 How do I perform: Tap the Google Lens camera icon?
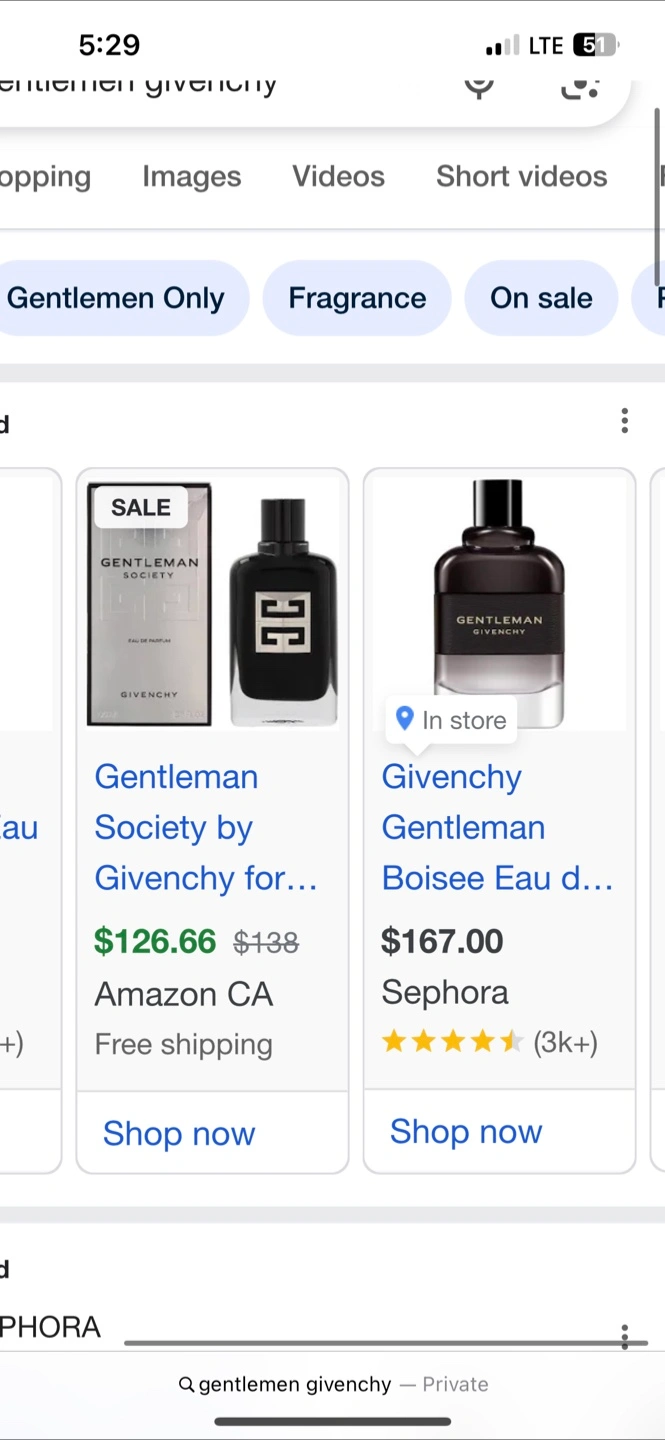[x=581, y=86]
